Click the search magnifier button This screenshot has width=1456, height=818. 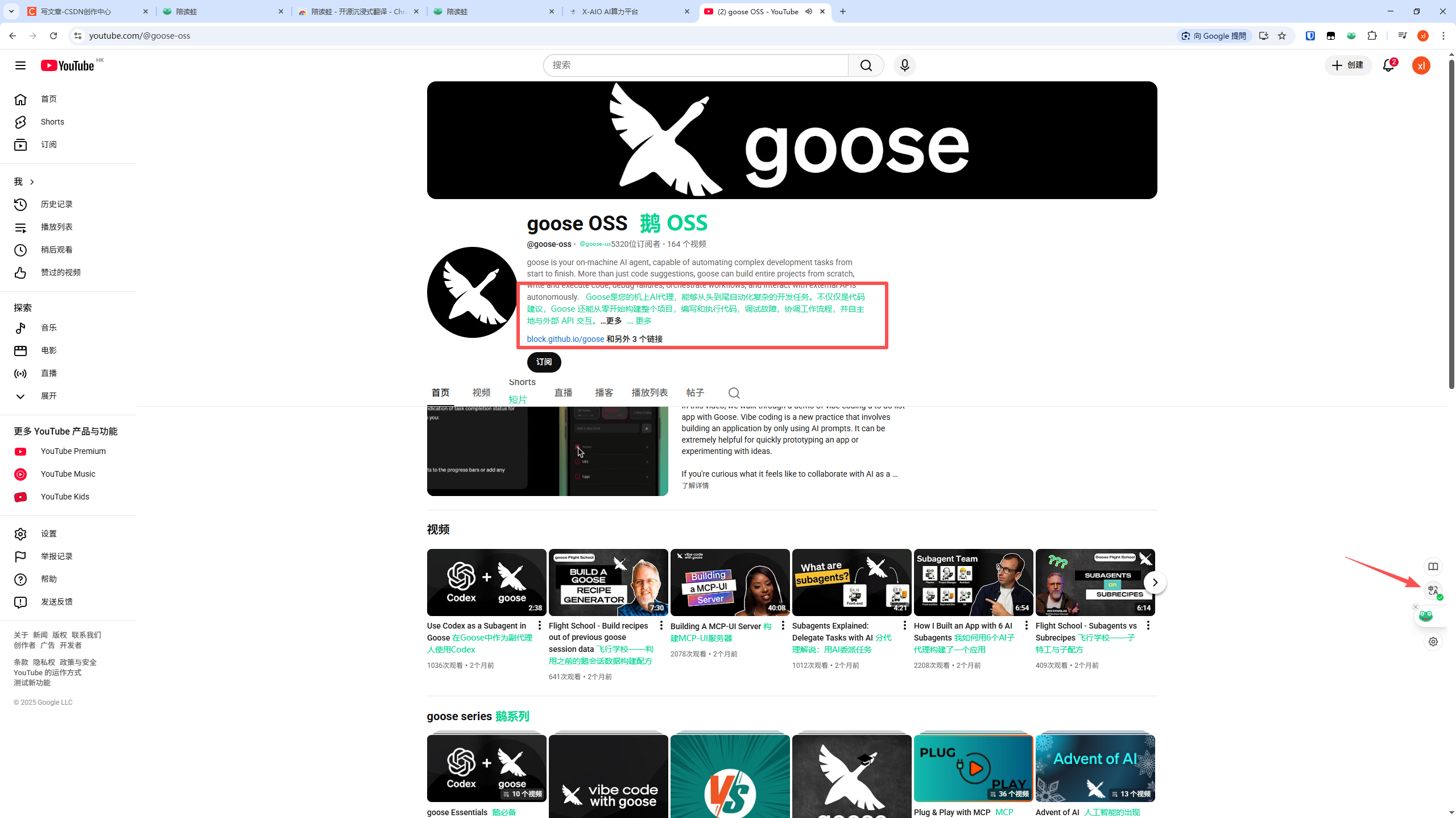(866, 65)
